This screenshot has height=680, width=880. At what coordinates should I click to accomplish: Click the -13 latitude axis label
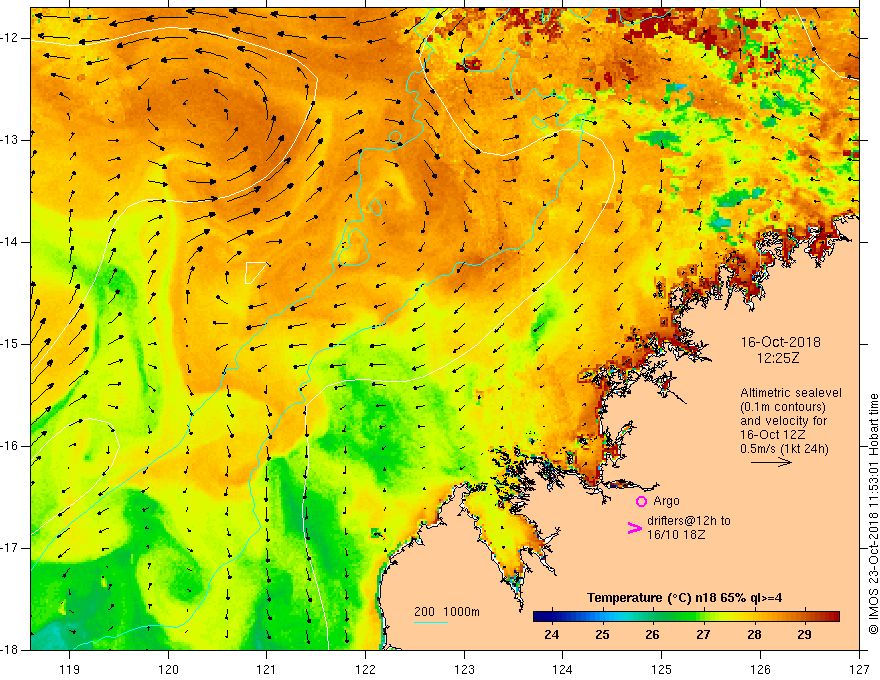coord(10,140)
